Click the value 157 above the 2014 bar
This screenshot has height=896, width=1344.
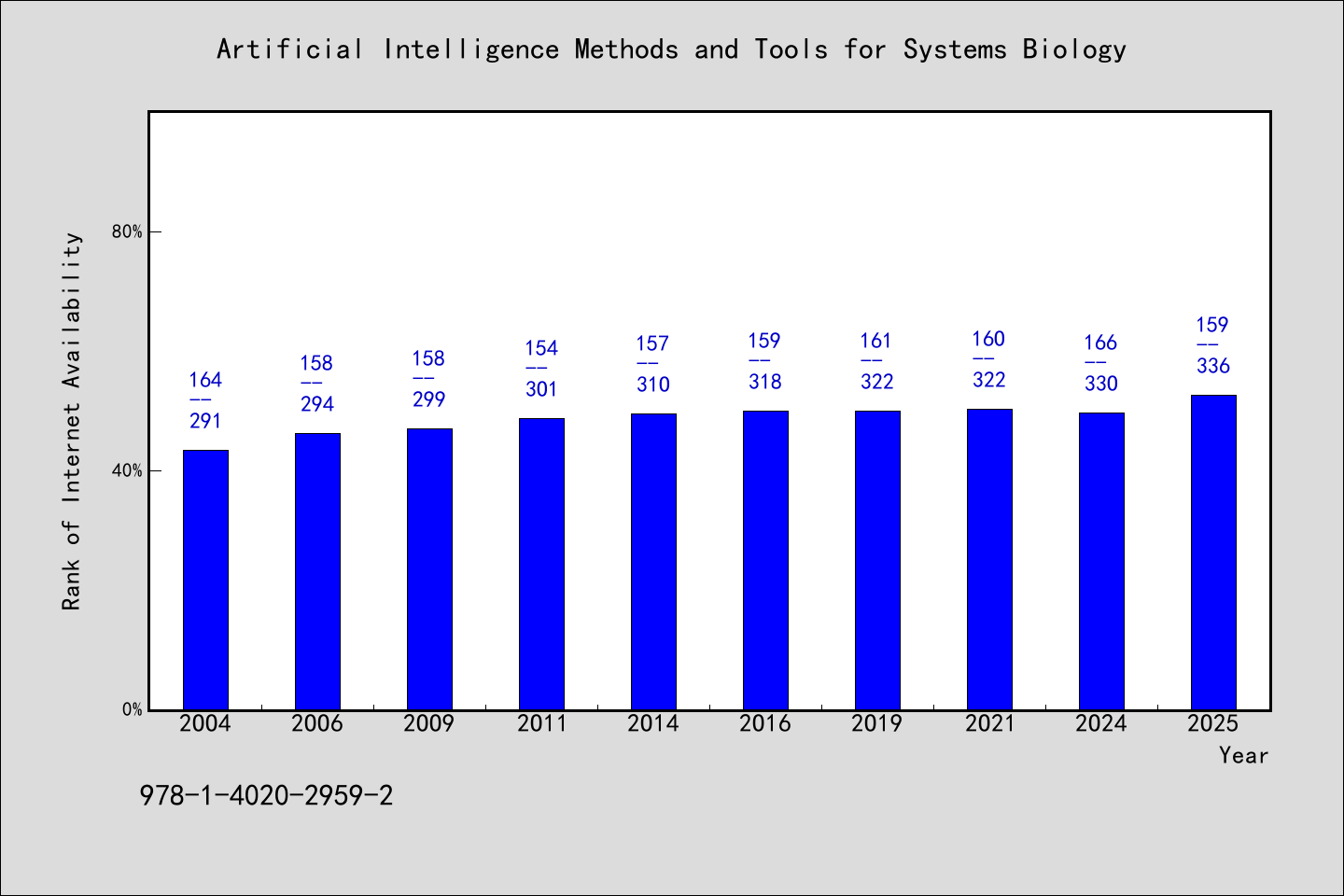653,343
